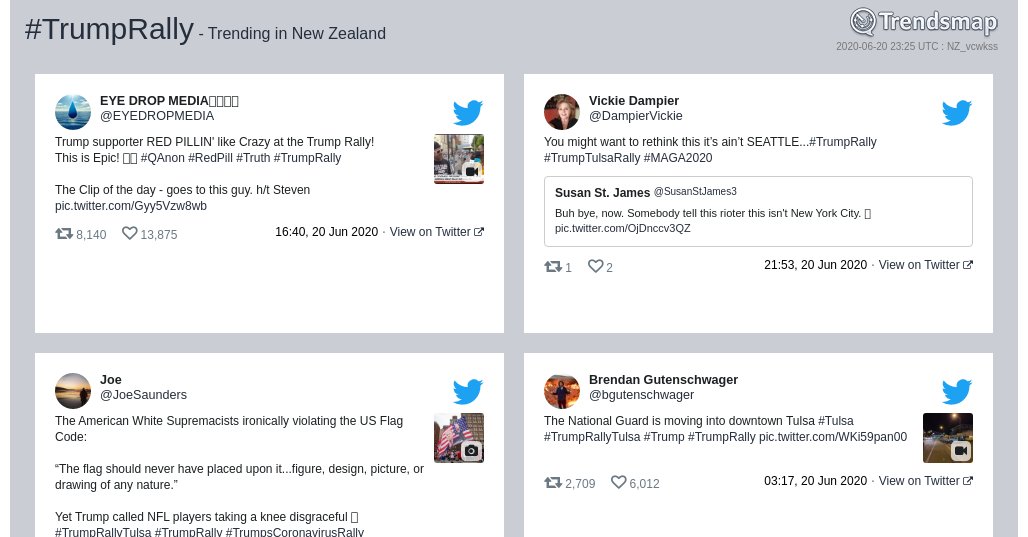Open pic.twitter.com/Gyy5Vzw8wb link
The height and width of the screenshot is (537, 1028).
[130, 206]
